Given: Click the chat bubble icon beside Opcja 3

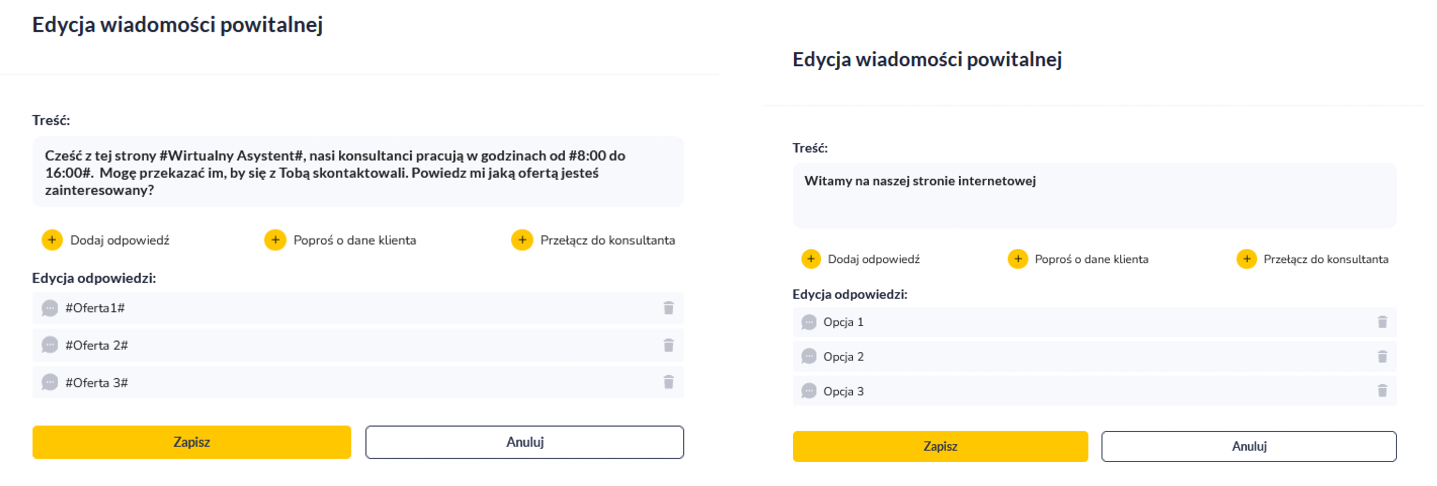Looking at the screenshot, I should click(x=809, y=391).
